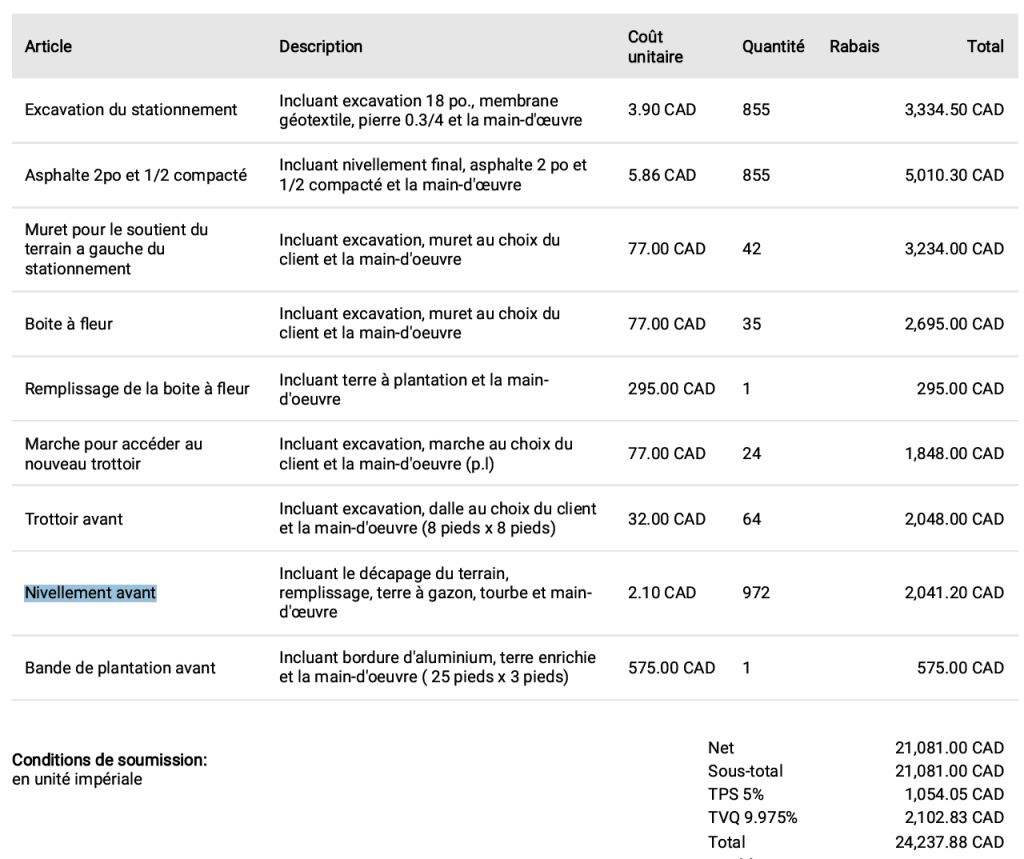1024x859 pixels.
Task: Click the Quantité column header
Action: coord(773,46)
